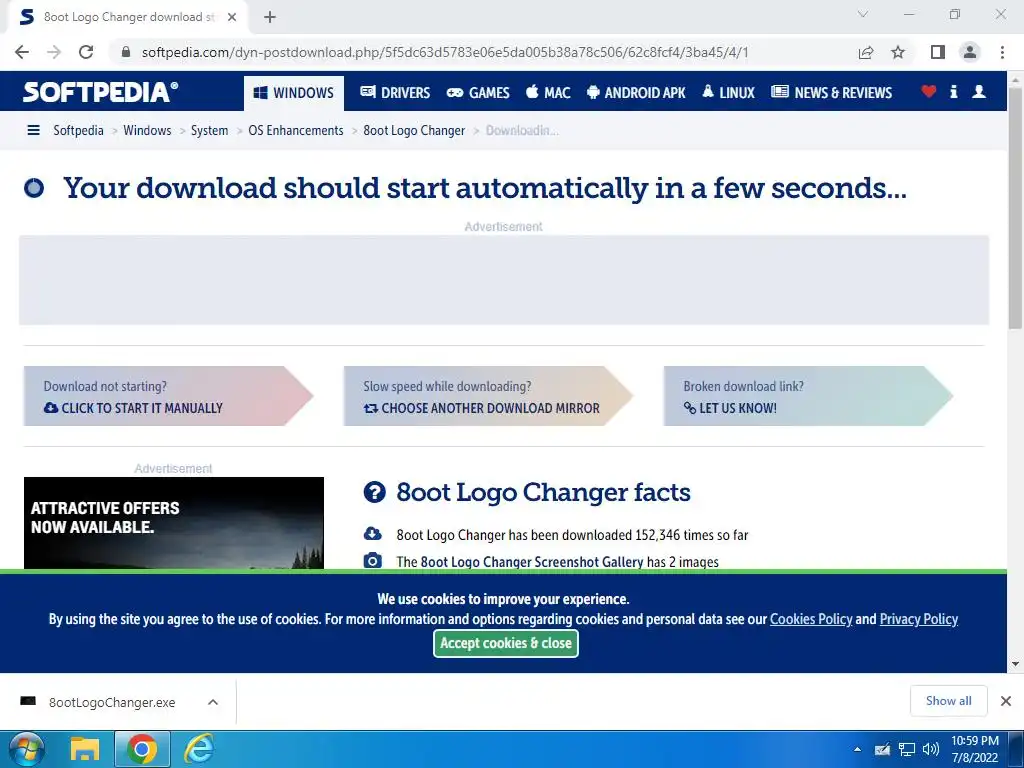The height and width of the screenshot is (768, 1024).
Task: Open the 8oot Logo Changer Screenshot Gallery link
Action: tap(532, 562)
